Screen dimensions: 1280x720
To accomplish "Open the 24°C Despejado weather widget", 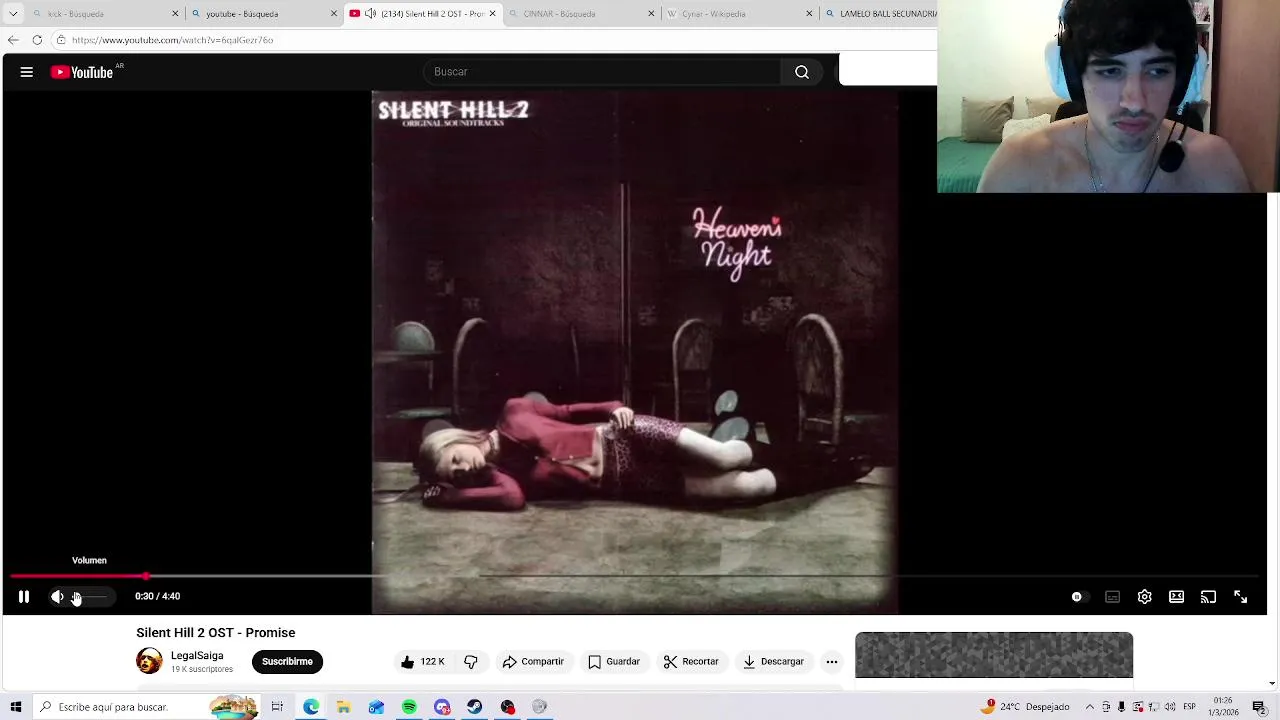I will tap(1027, 707).
